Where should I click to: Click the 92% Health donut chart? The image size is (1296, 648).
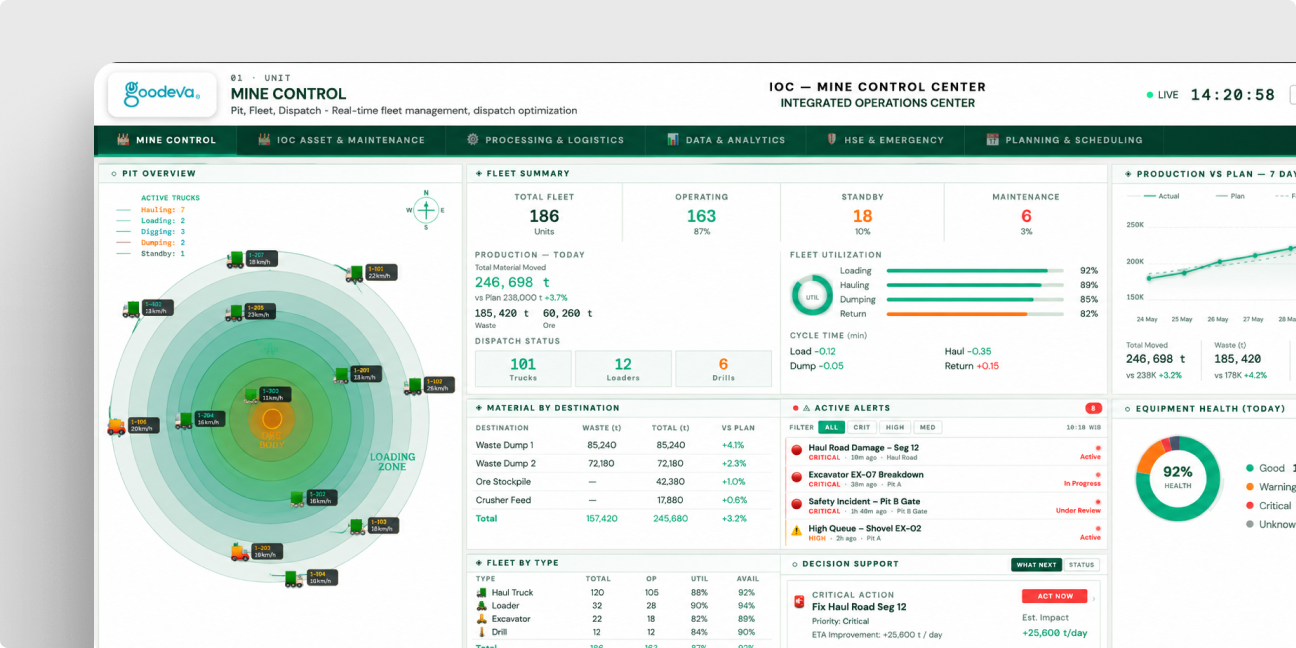(1178, 478)
